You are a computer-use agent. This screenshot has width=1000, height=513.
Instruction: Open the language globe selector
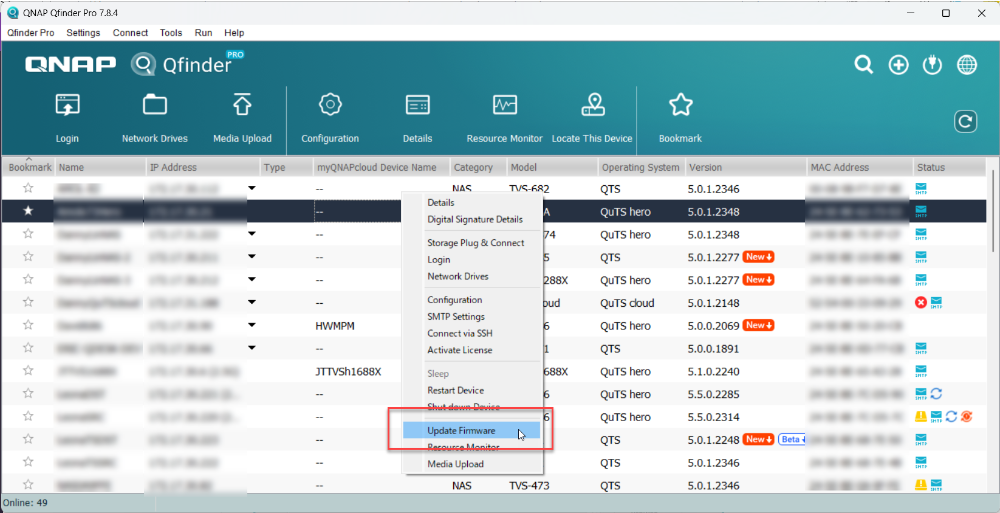click(967, 65)
